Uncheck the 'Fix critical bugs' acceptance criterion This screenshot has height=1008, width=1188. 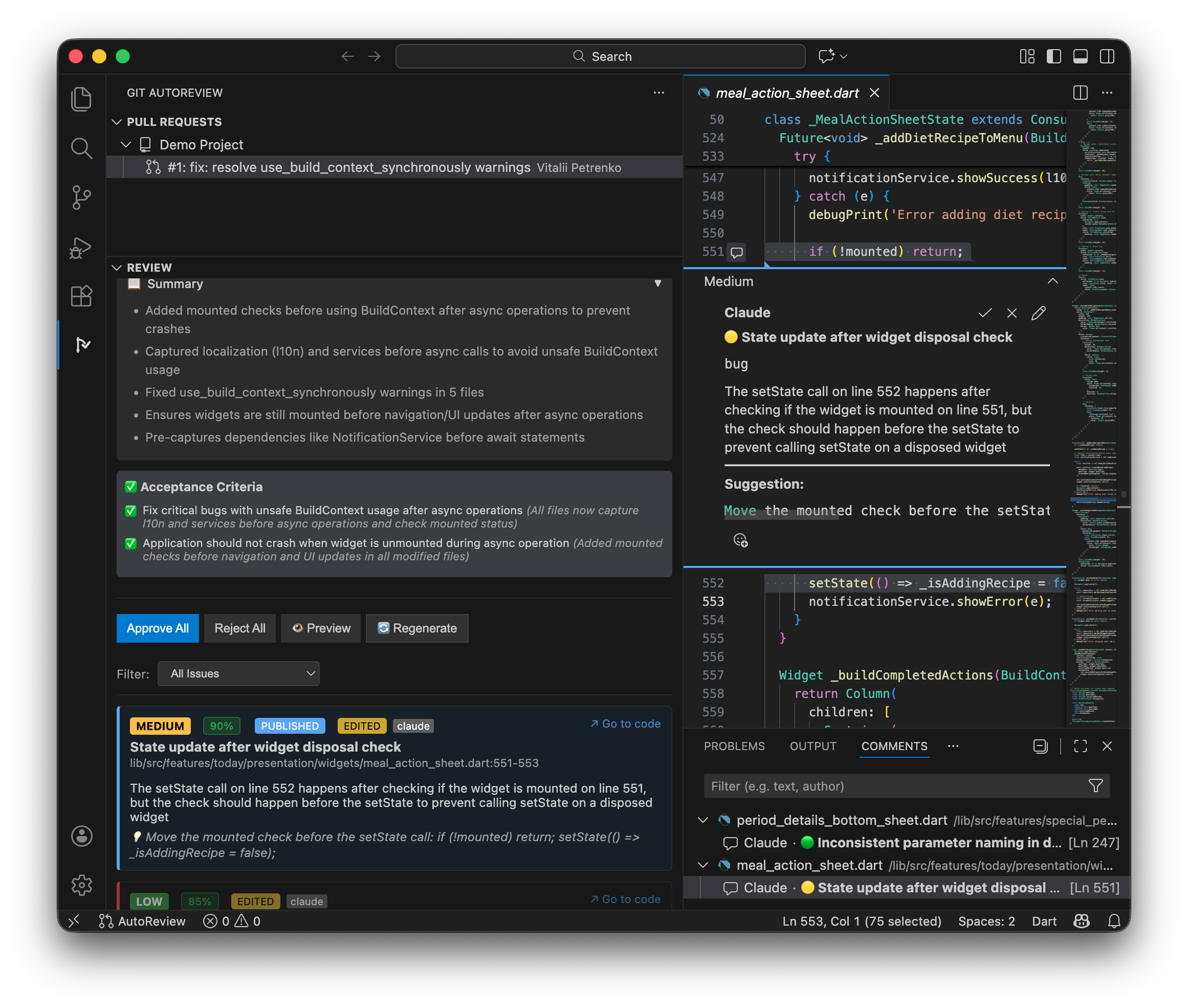[x=131, y=510]
